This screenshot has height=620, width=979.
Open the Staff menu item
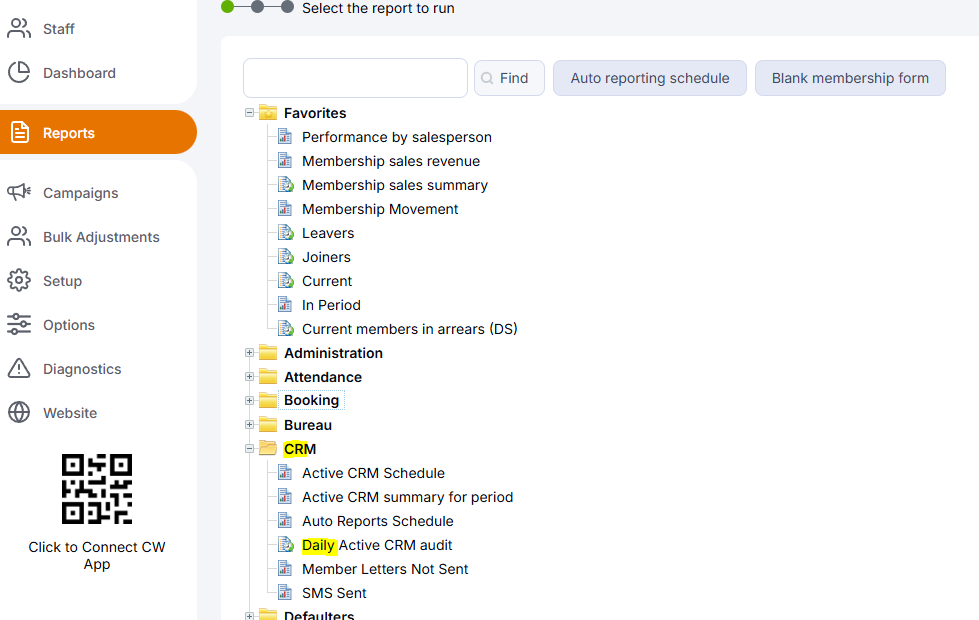click(59, 29)
